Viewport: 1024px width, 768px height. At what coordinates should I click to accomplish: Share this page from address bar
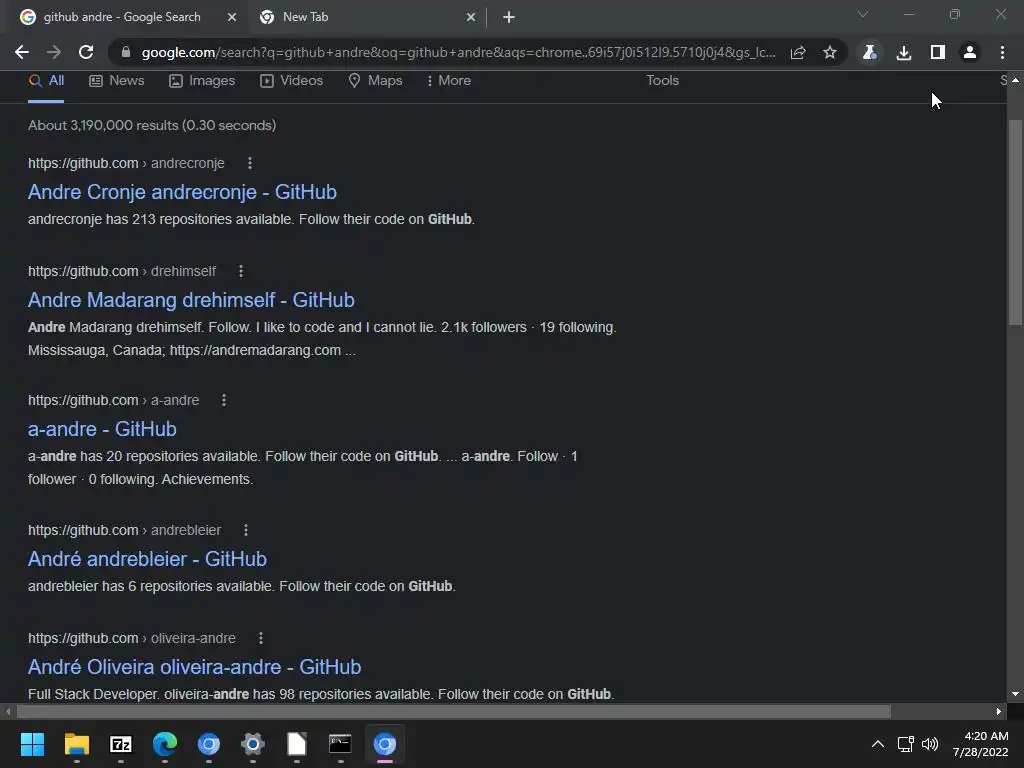point(798,52)
